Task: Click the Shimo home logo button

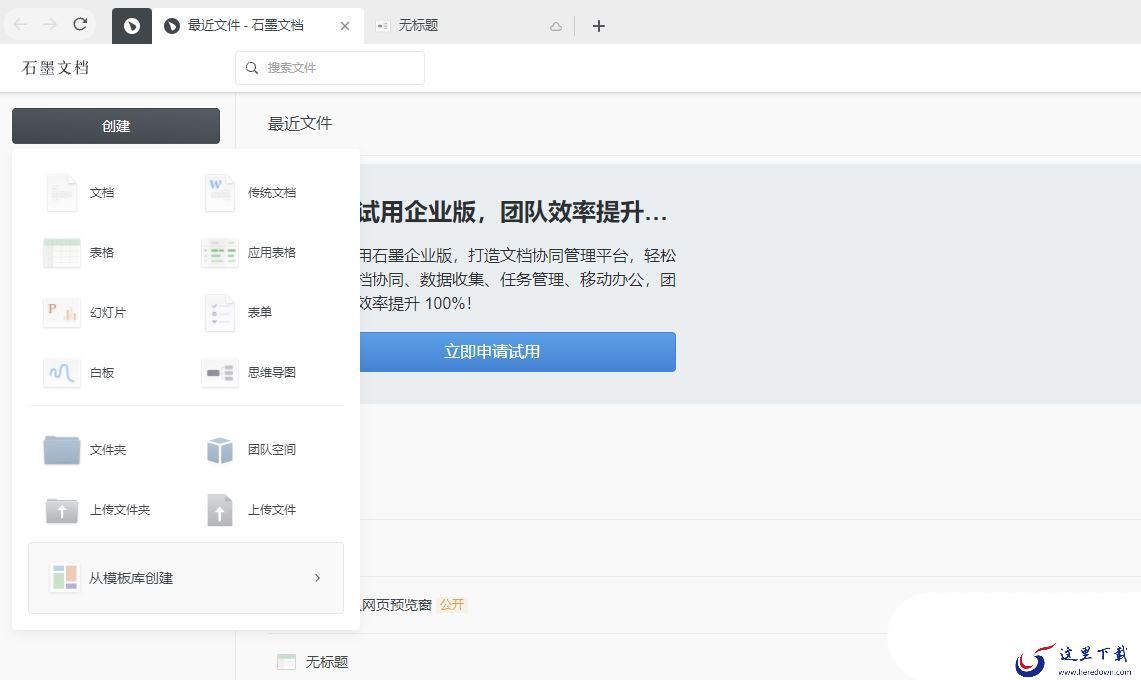Action: (x=132, y=26)
